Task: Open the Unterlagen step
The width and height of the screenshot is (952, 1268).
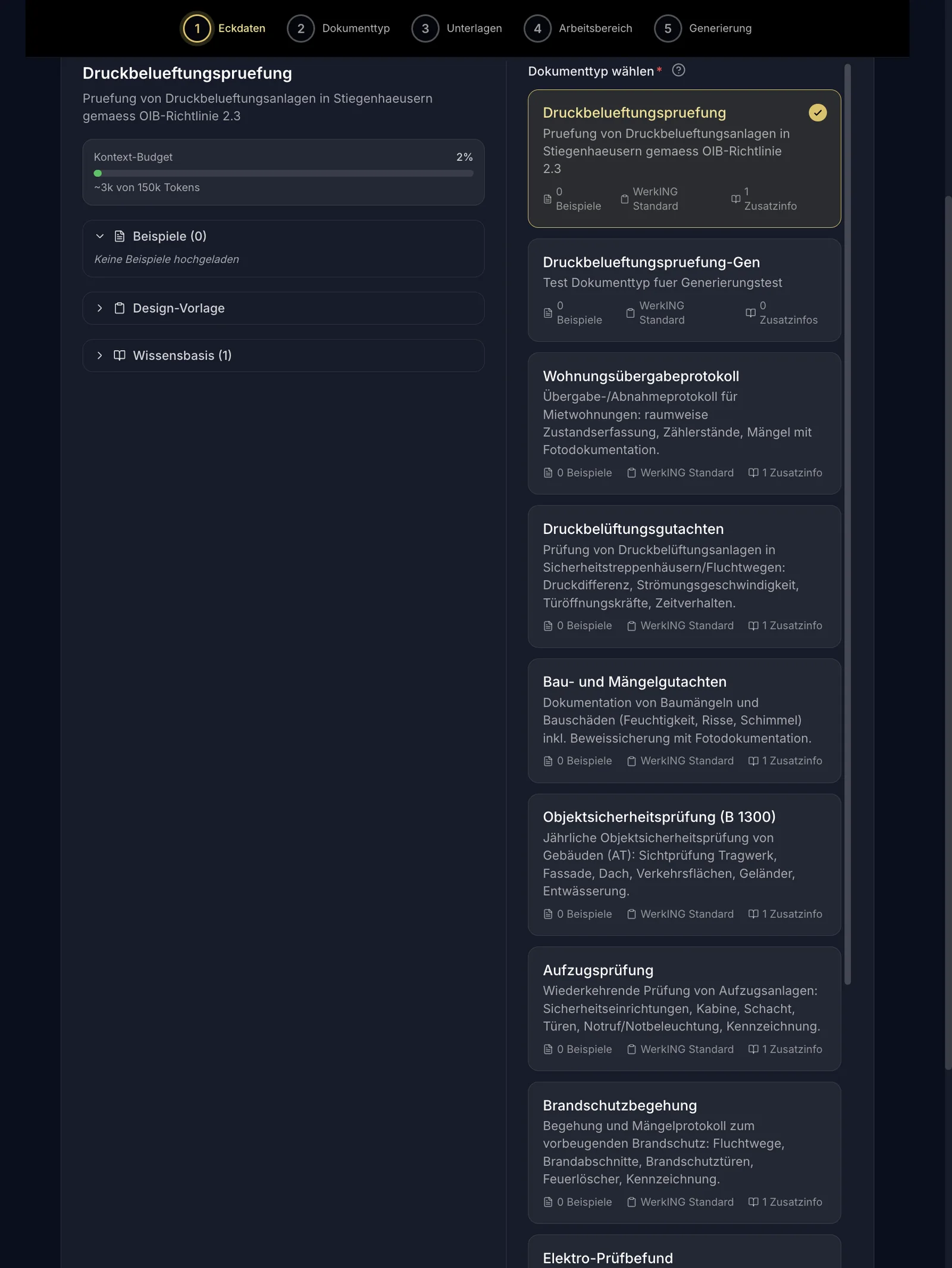Action: [456, 28]
